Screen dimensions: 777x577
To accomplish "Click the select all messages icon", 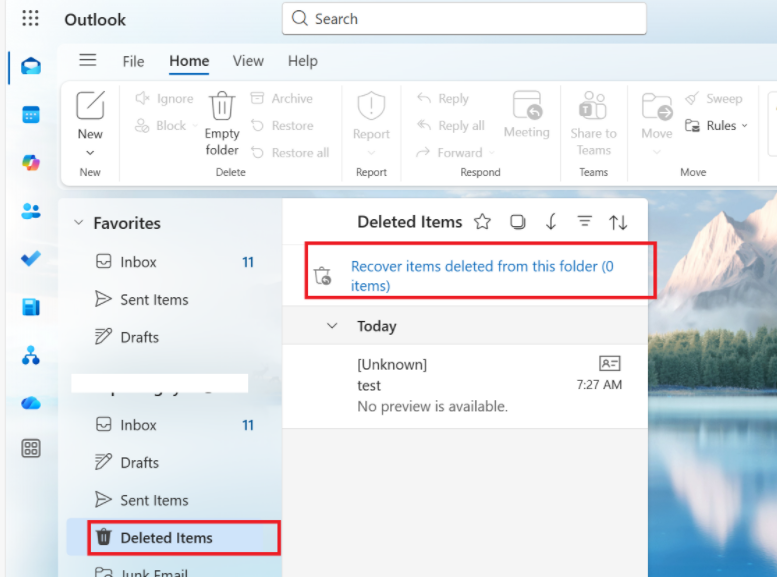I will click(x=517, y=222).
